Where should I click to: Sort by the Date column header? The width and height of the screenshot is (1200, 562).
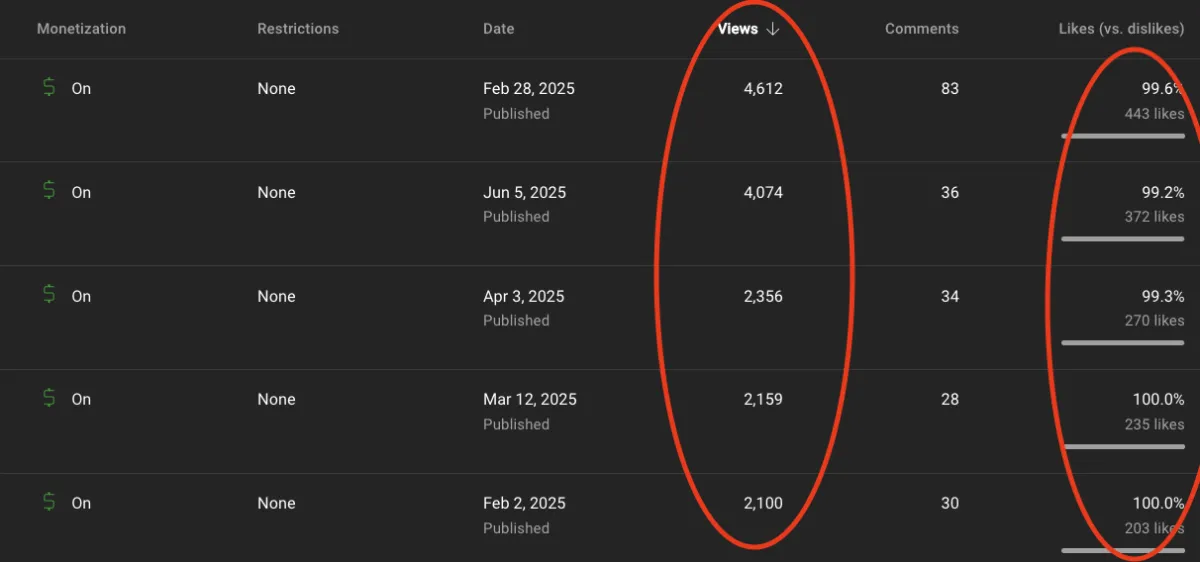[x=499, y=29]
